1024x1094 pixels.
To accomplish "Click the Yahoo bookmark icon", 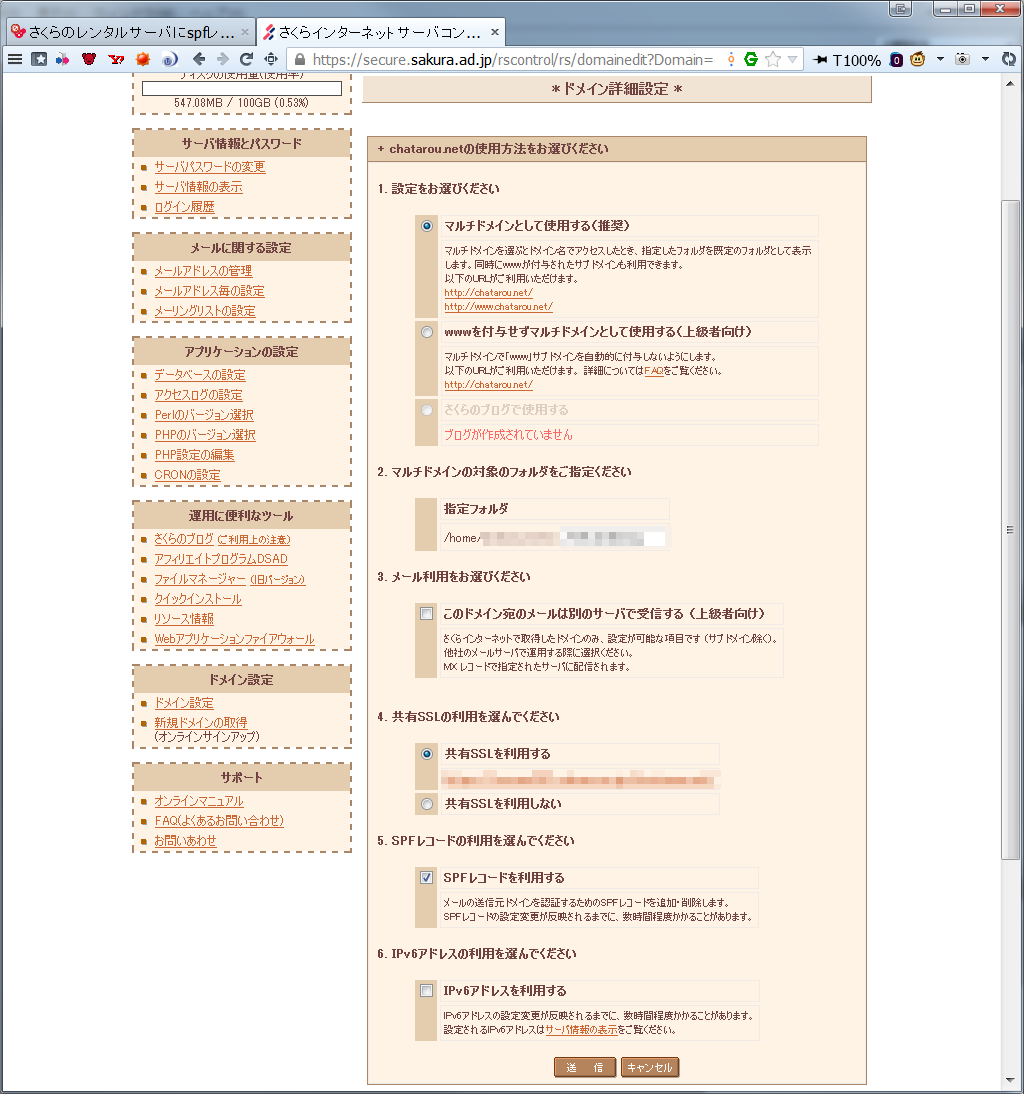I will [116, 59].
